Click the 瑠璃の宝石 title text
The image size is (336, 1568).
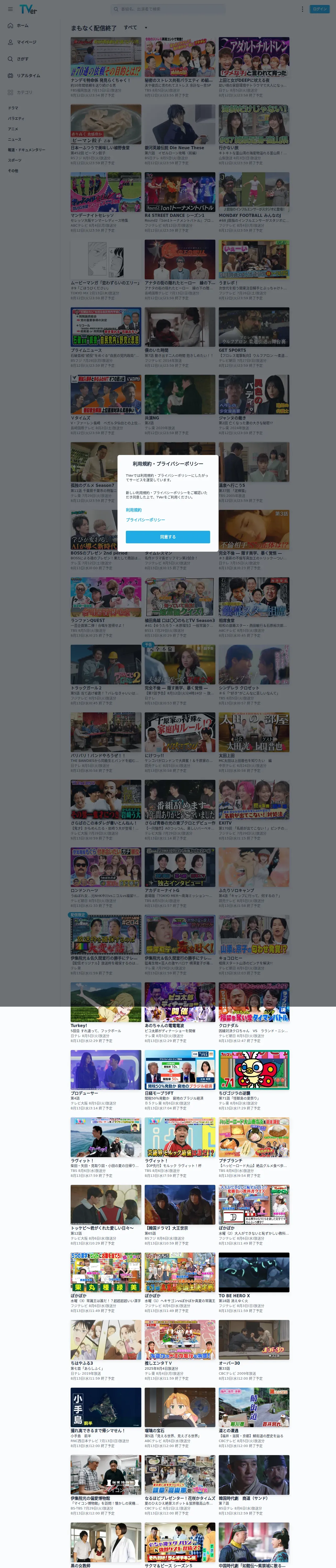click(155, 1431)
